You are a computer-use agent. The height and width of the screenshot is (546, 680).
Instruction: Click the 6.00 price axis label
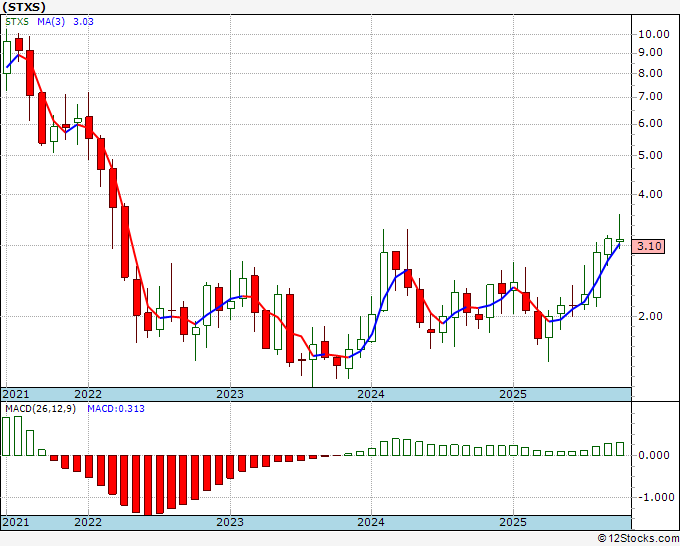650,124
